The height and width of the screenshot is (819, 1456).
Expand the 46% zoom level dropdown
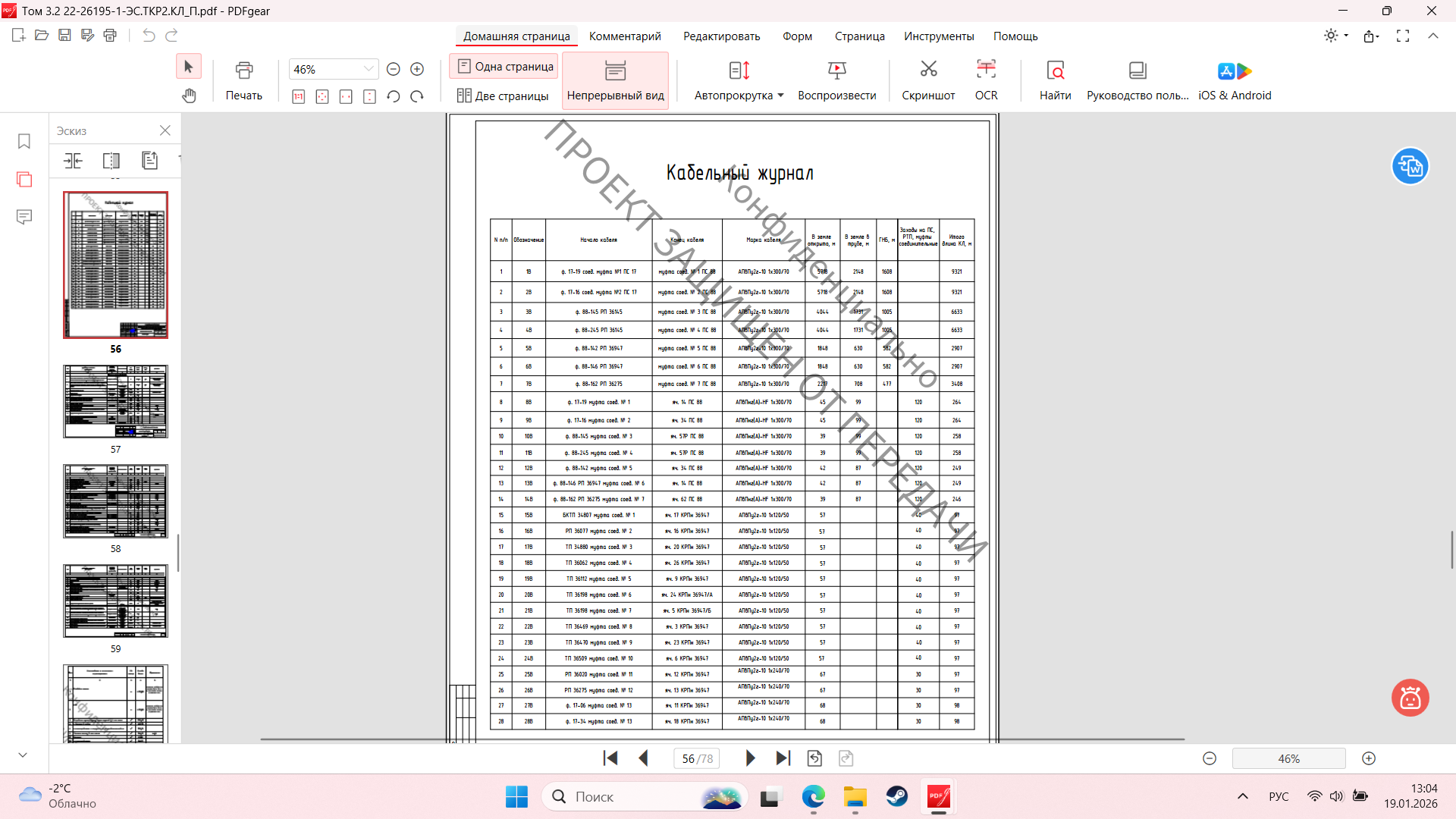pos(369,69)
